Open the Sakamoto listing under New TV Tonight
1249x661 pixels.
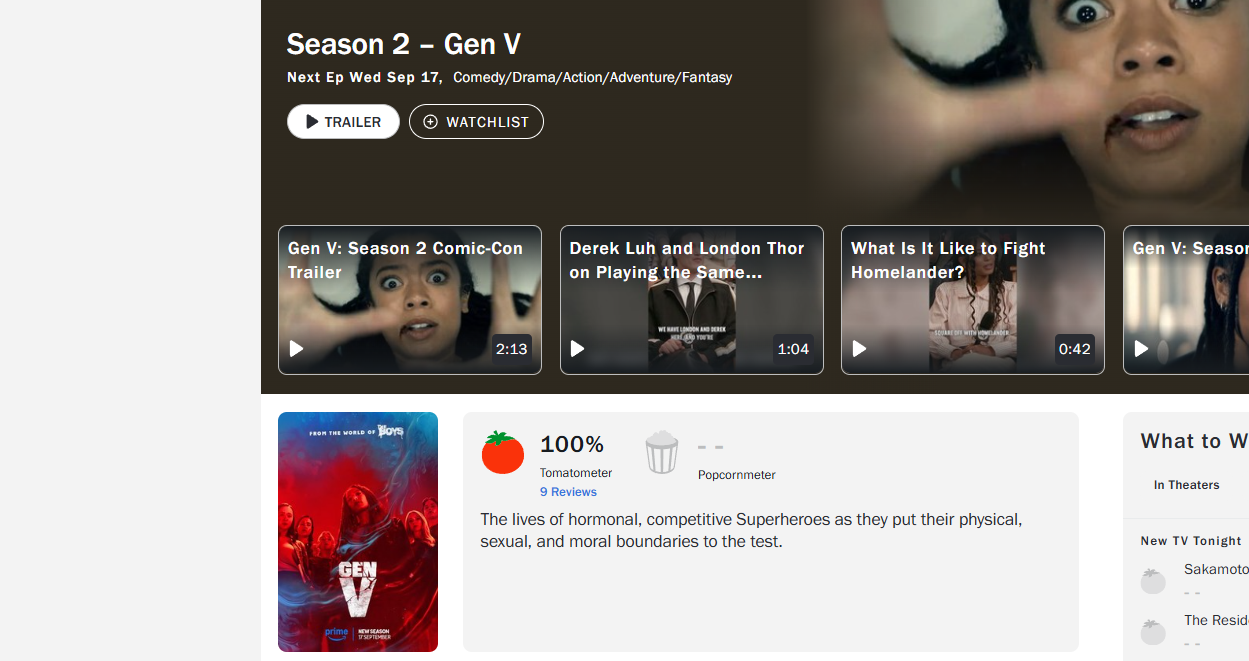1216,569
